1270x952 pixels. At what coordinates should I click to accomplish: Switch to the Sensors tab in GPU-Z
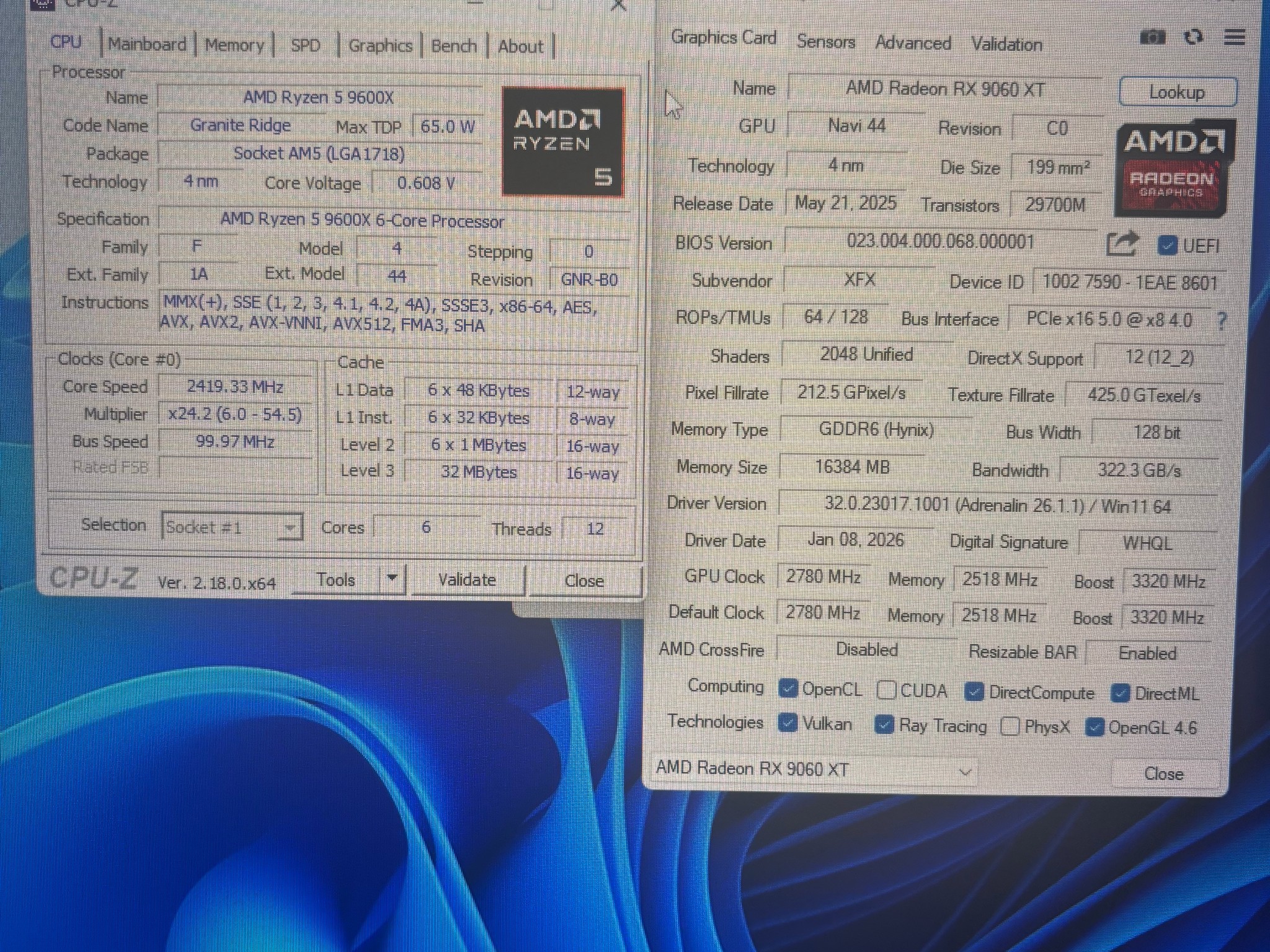coord(826,42)
